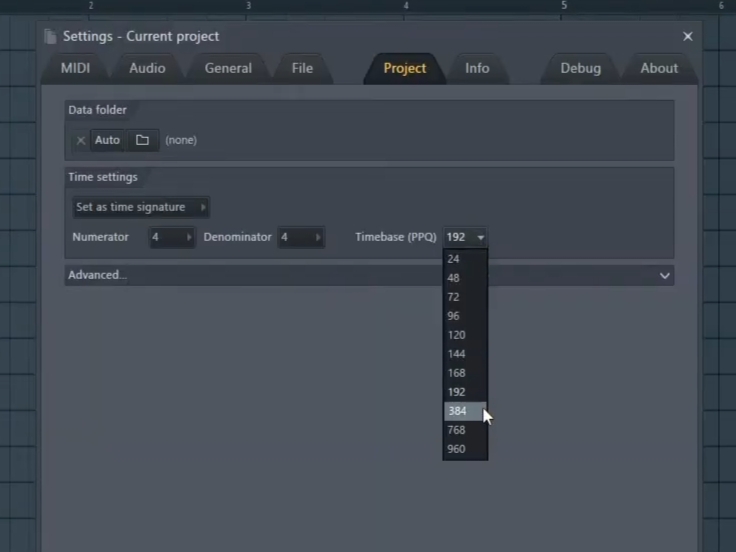Screen dimensions: 736x552
Task: Open the About tab
Action: (658, 68)
